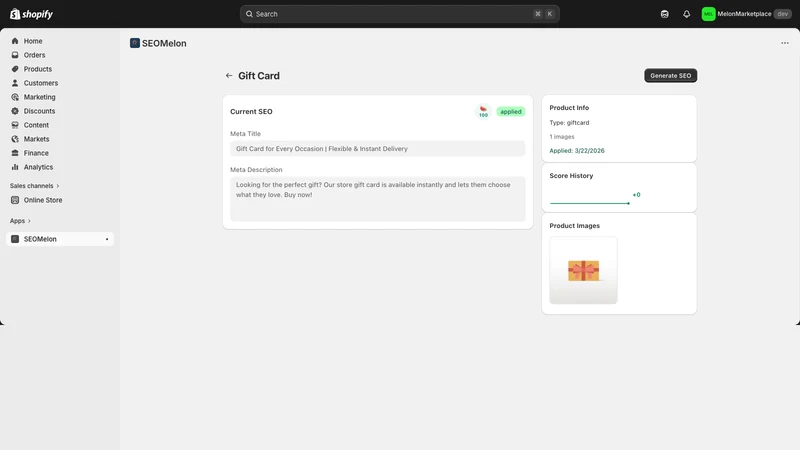The image size is (800, 450).
Task: Open the Sidekick assistant icon
Action: (664, 14)
